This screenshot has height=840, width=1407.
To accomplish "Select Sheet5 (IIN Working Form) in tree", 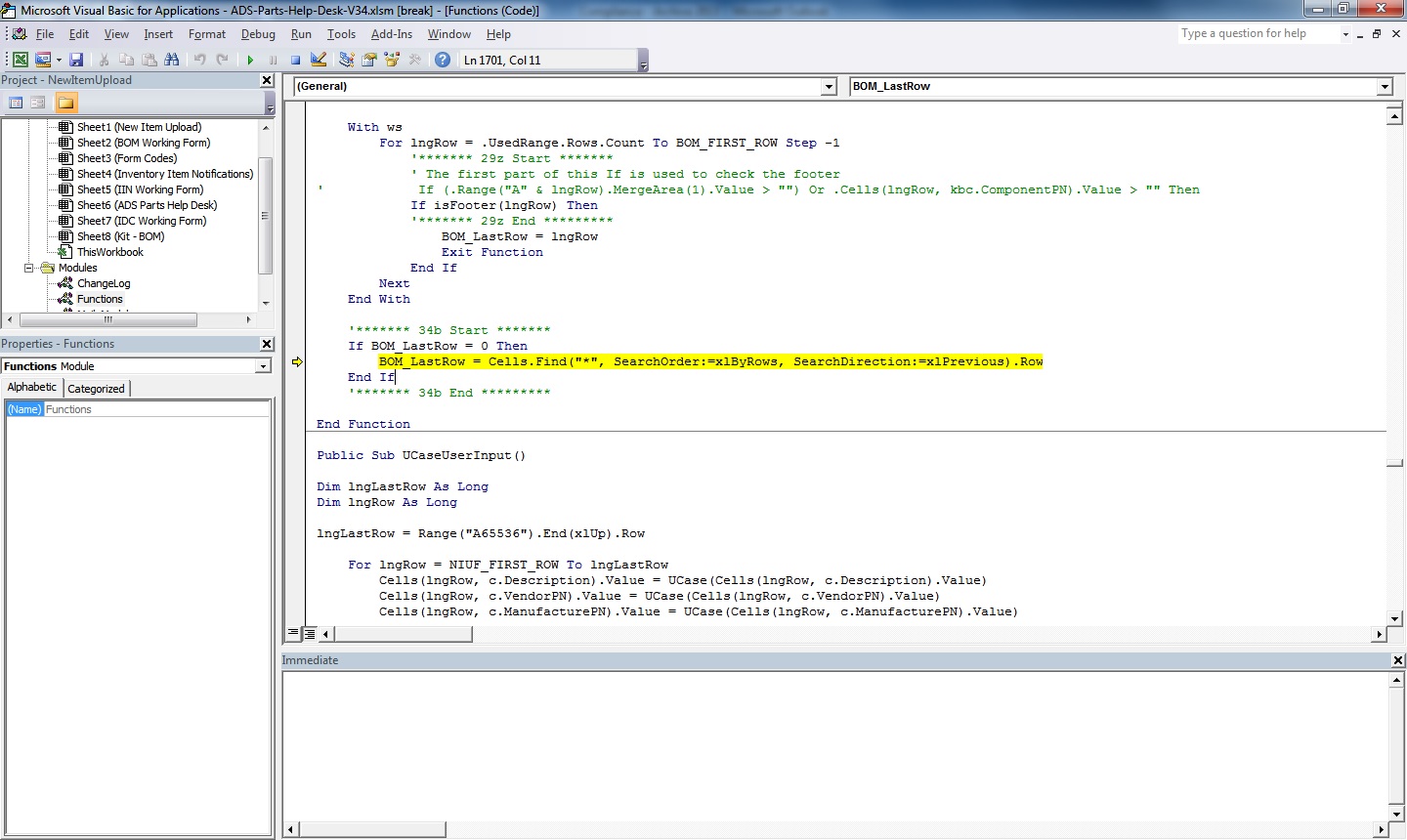I will 140,189.
